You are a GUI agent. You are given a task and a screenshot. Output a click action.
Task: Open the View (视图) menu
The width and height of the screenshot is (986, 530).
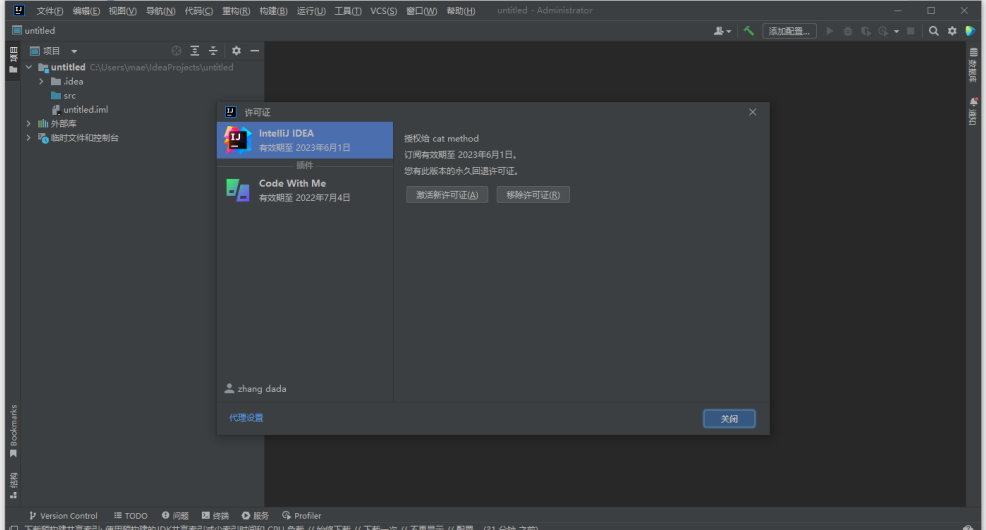[x=123, y=11]
